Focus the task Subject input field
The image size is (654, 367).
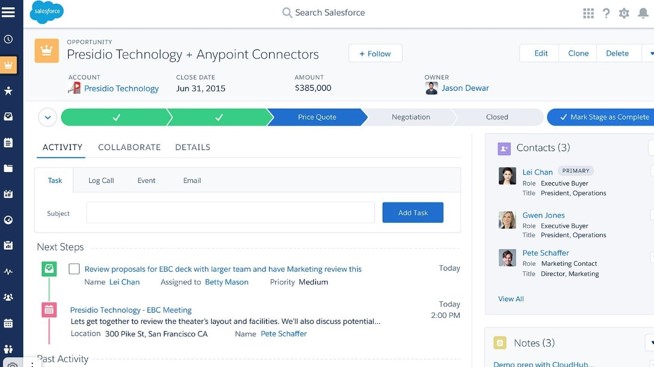click(x=230, y=213)
